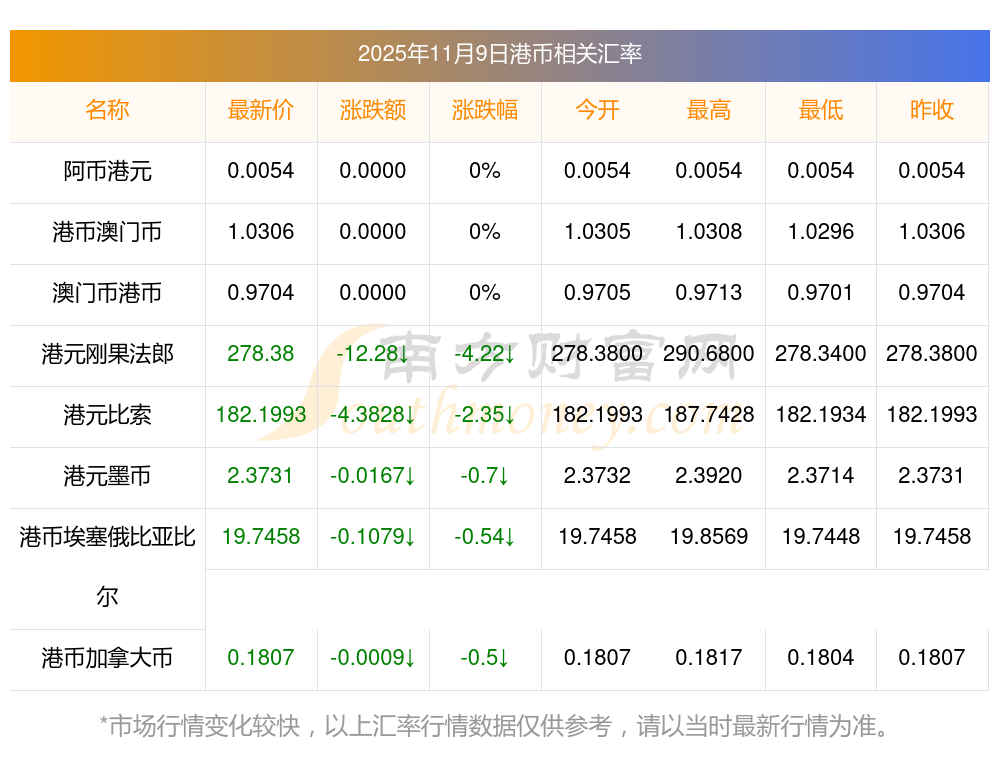Viewport: 1000px width, 757px height.
Task: Click the market disclaimer footnote text
Action: [x=495, y=726]
